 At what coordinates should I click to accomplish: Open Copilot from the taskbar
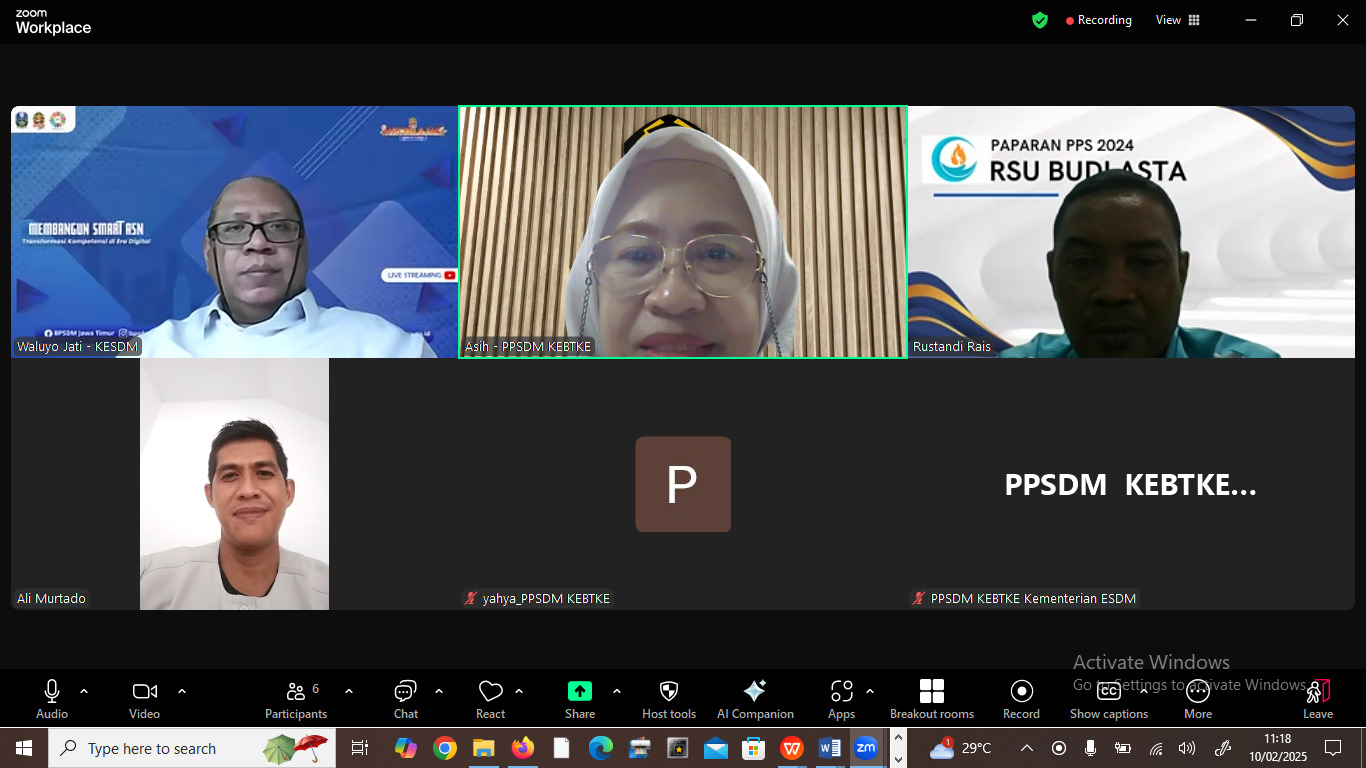406,748
